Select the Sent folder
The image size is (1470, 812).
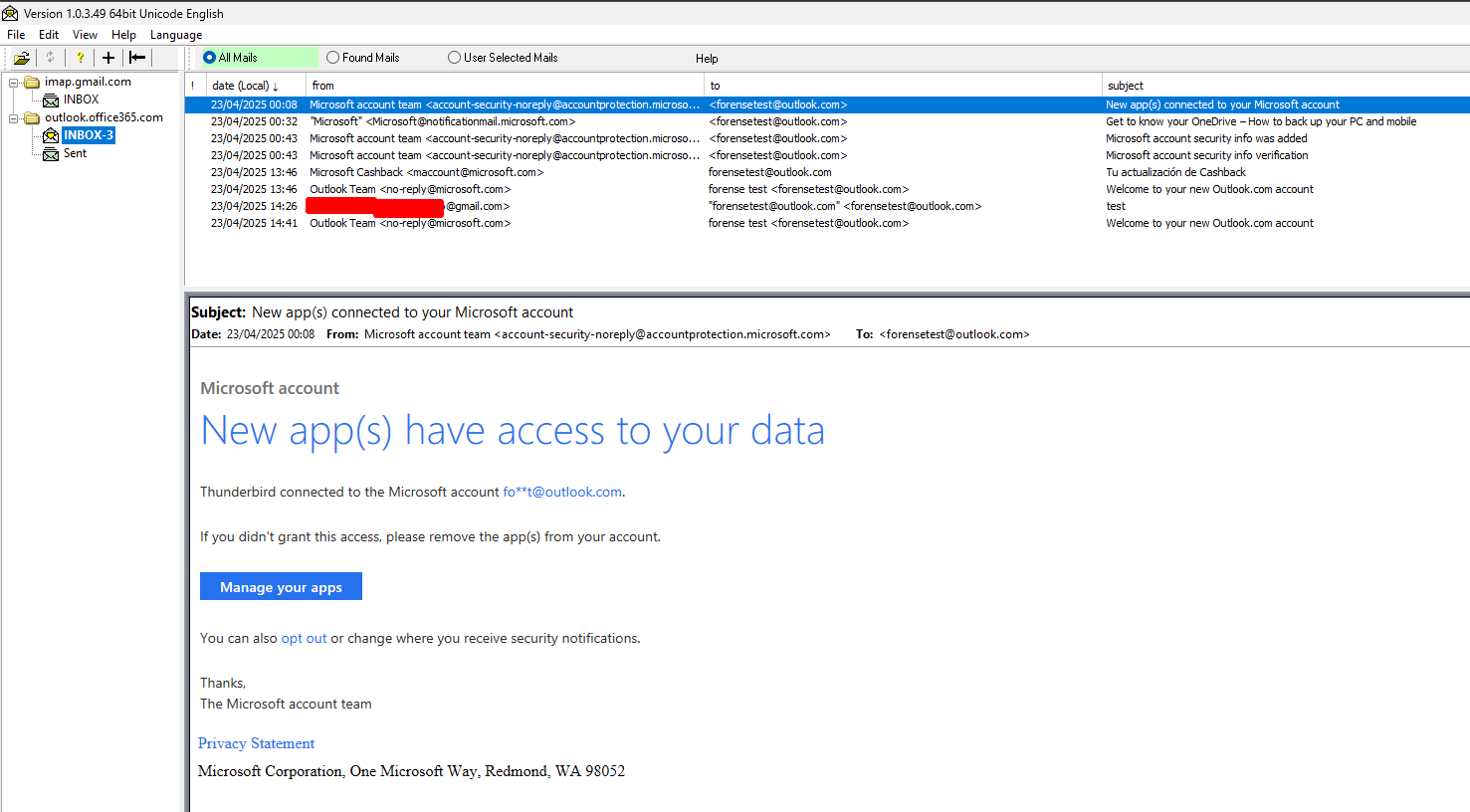point(75,153)
